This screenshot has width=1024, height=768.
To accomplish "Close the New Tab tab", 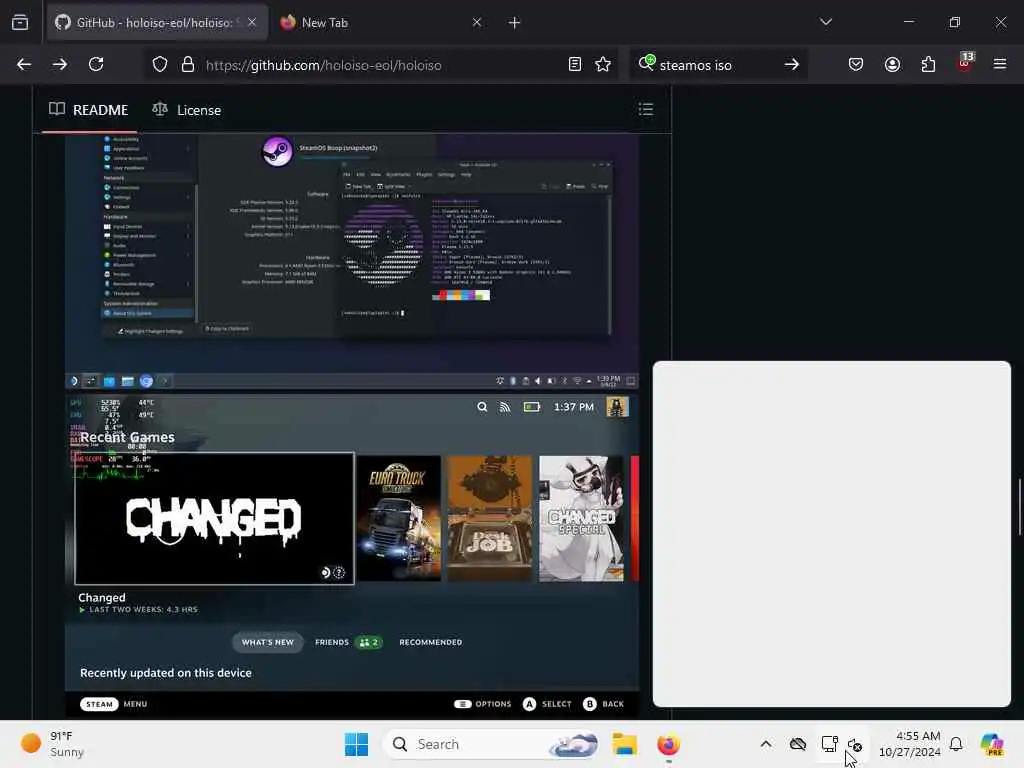I will pyautogui.click(x=477, y=22).
